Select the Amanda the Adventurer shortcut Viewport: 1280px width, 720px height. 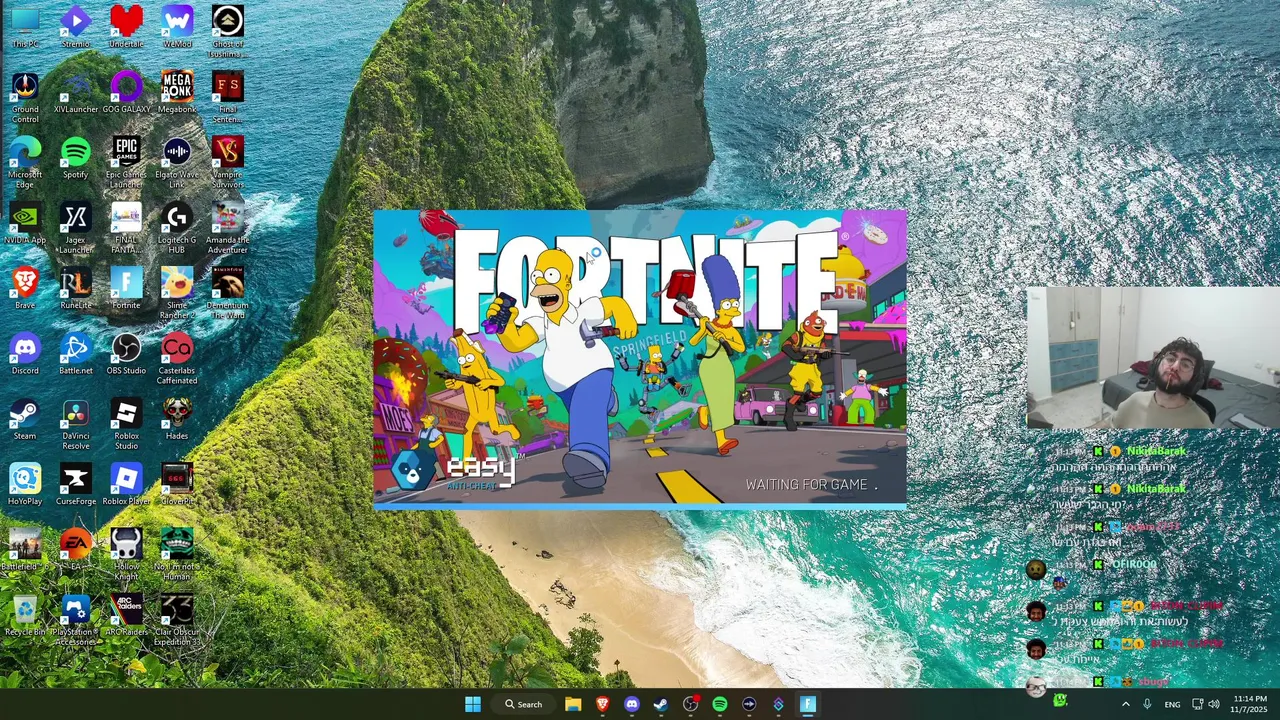point(227,228)
